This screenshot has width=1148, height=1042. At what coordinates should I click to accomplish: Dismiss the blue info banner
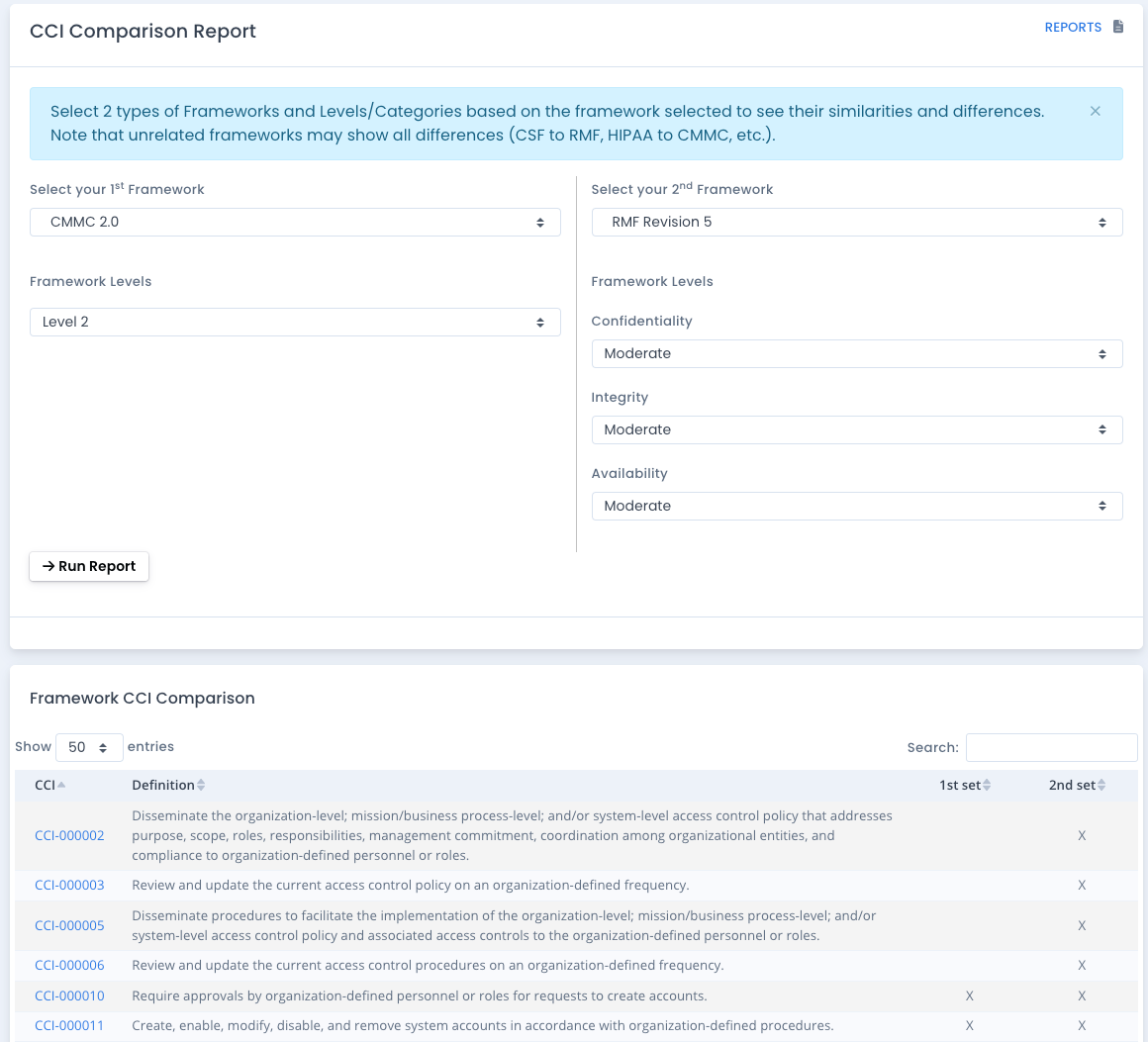click(x=1096, y=111)
